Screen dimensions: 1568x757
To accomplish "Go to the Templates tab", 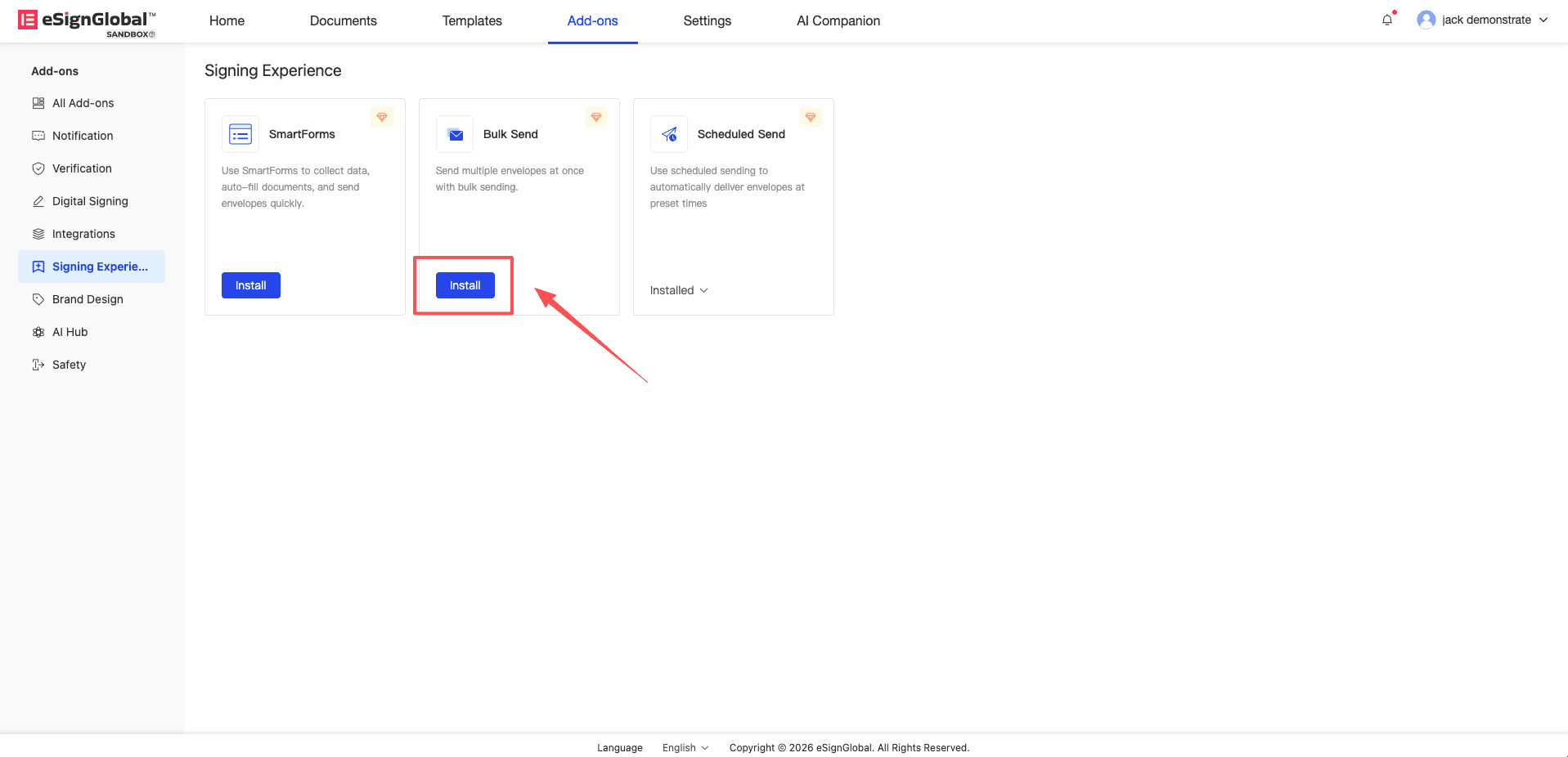I will (472, 21).
